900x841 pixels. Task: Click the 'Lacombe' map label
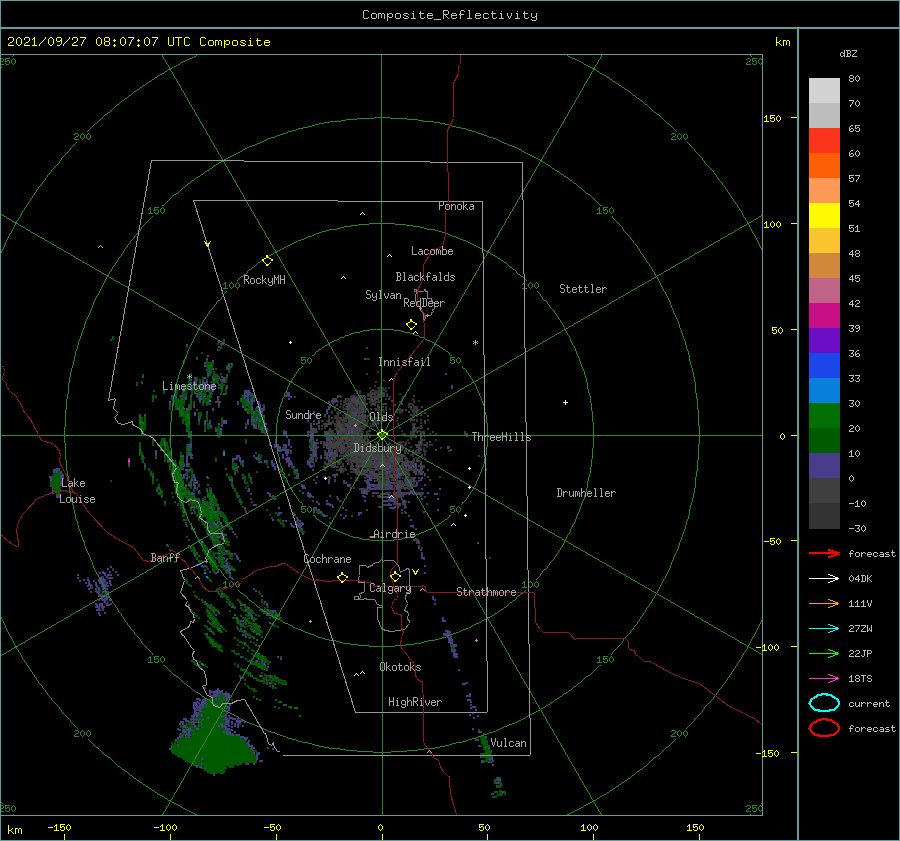[x=432, y=251]
